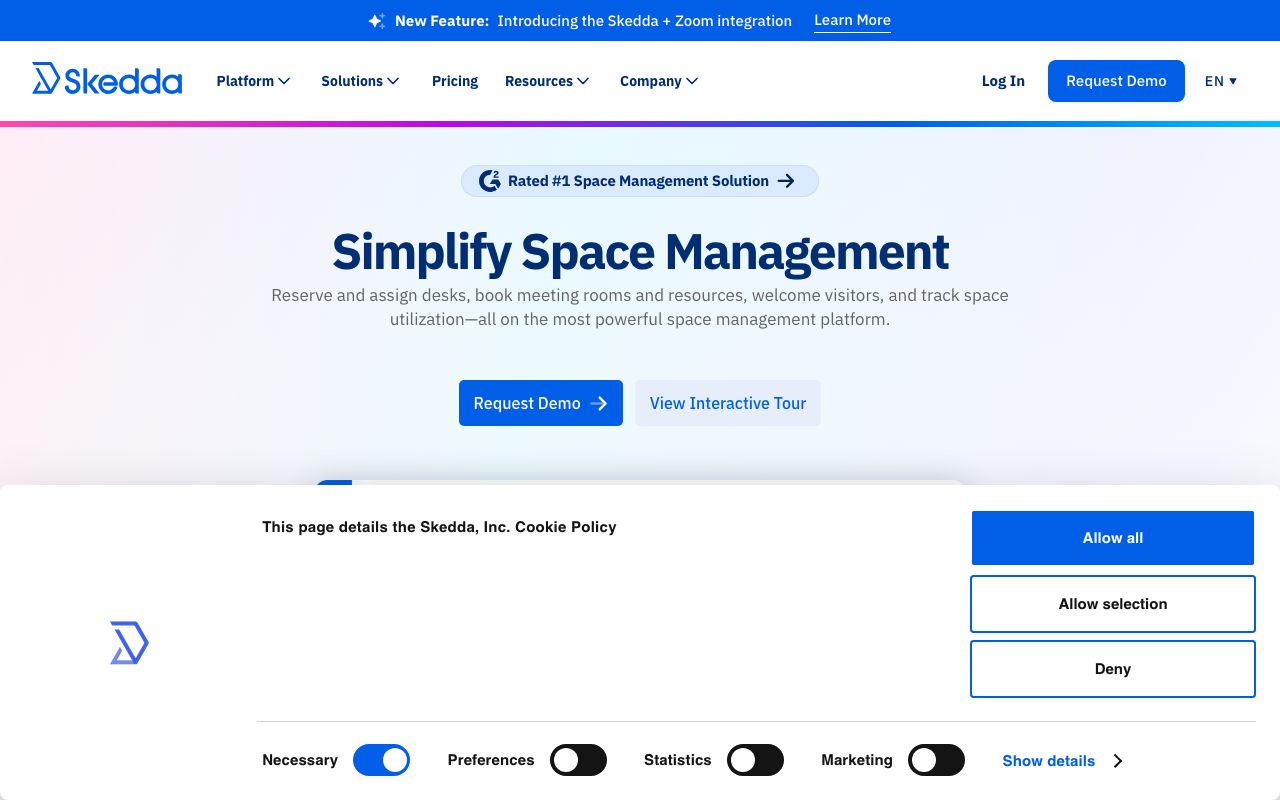
Task: Click the Skedda logo in the header
Action: pos(107,80)
